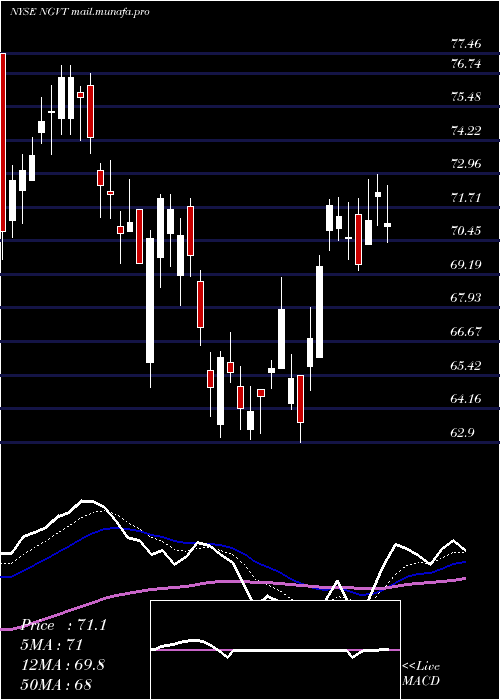Click the 77.46 price level label
Viewport: 500px width, 700px height.
pos(466,44)
